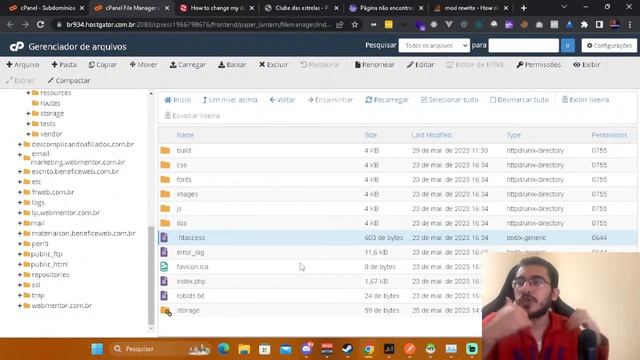Select the images folder icon

coord(165,194)
